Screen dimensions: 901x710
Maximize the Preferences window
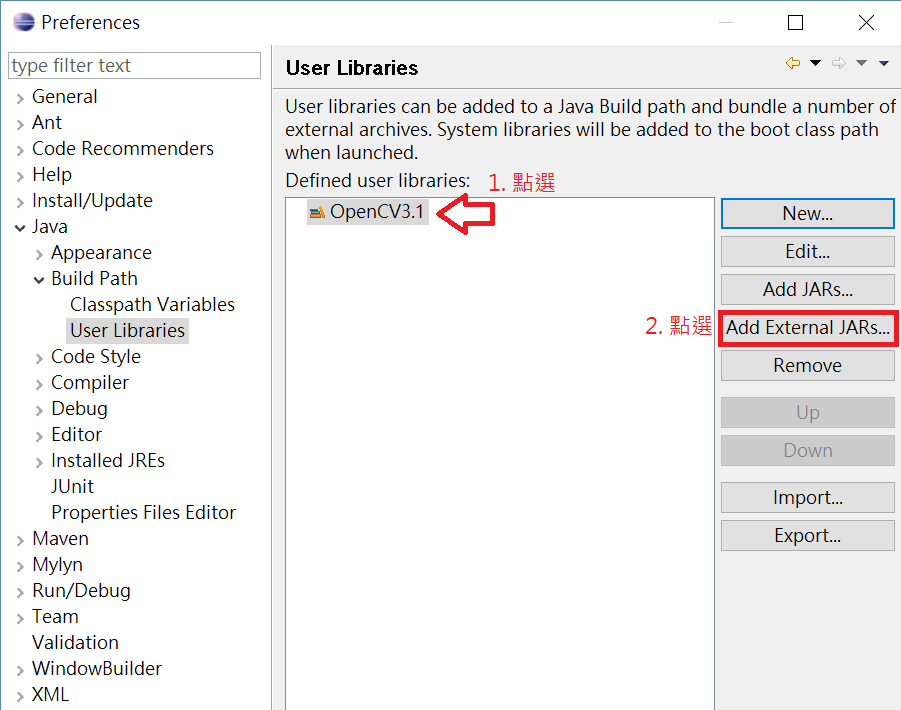click(795, 22)
